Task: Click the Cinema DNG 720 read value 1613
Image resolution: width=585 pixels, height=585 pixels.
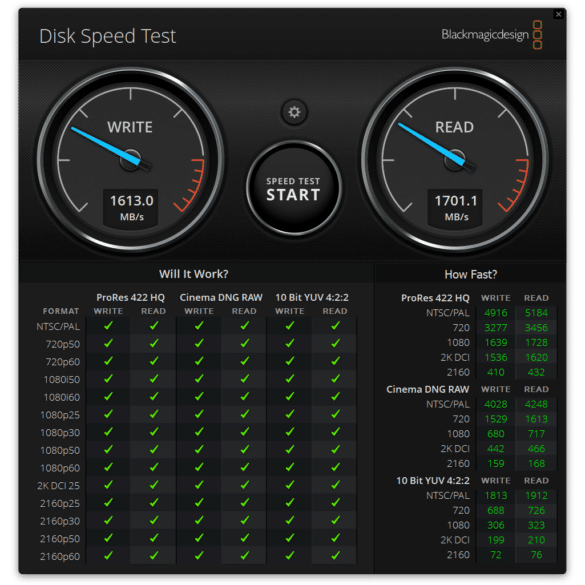Action: coord(536,419)
